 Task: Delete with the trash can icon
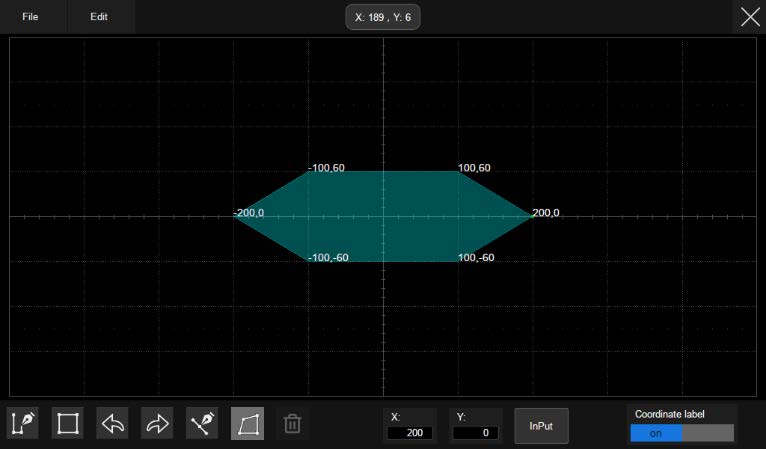coord(292,423)
